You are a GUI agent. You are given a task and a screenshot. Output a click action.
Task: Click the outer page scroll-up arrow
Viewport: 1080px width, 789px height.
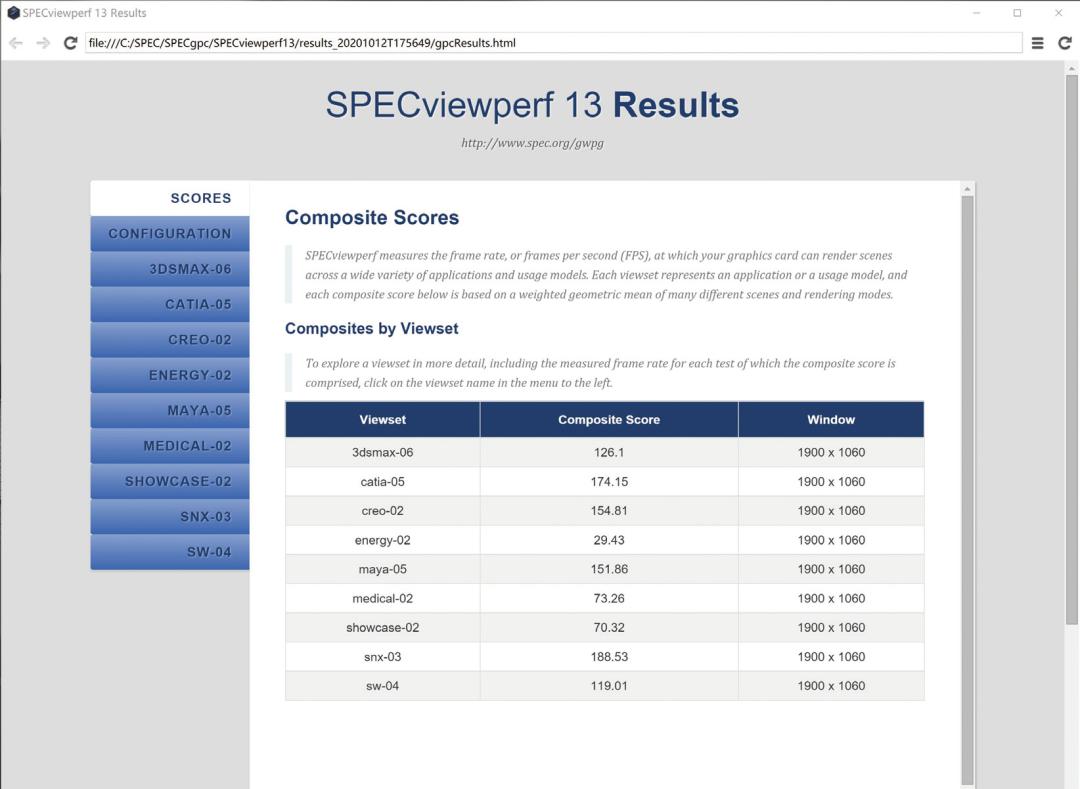pos(1071,68)
